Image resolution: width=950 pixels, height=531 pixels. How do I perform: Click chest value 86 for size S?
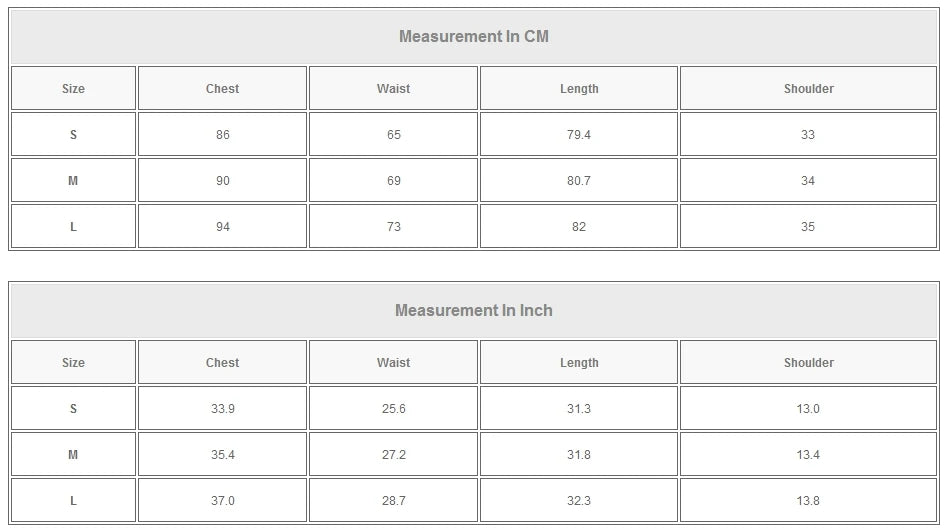coord(222,135)
